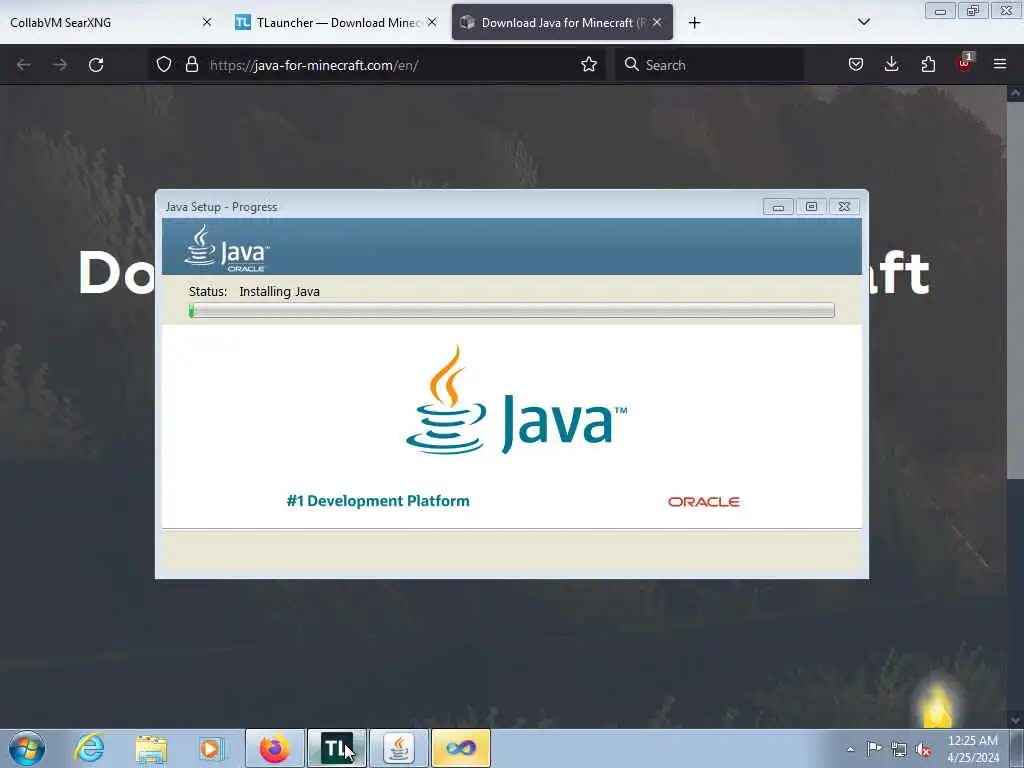Click the page vertical scrollbar thumb

click(1015, 291)
